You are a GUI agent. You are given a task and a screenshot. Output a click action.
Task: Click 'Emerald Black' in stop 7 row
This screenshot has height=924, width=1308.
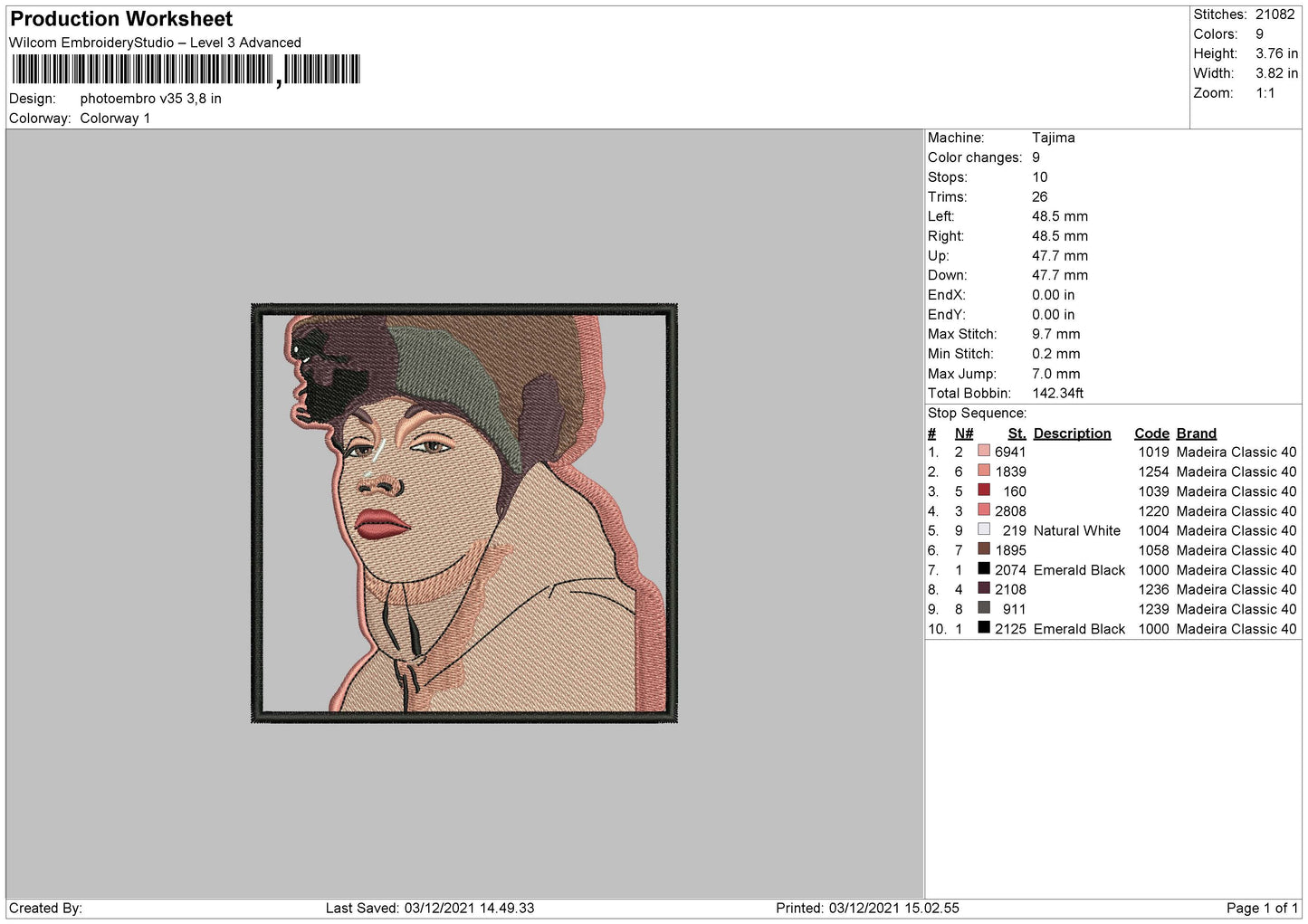coord(1079,570)
